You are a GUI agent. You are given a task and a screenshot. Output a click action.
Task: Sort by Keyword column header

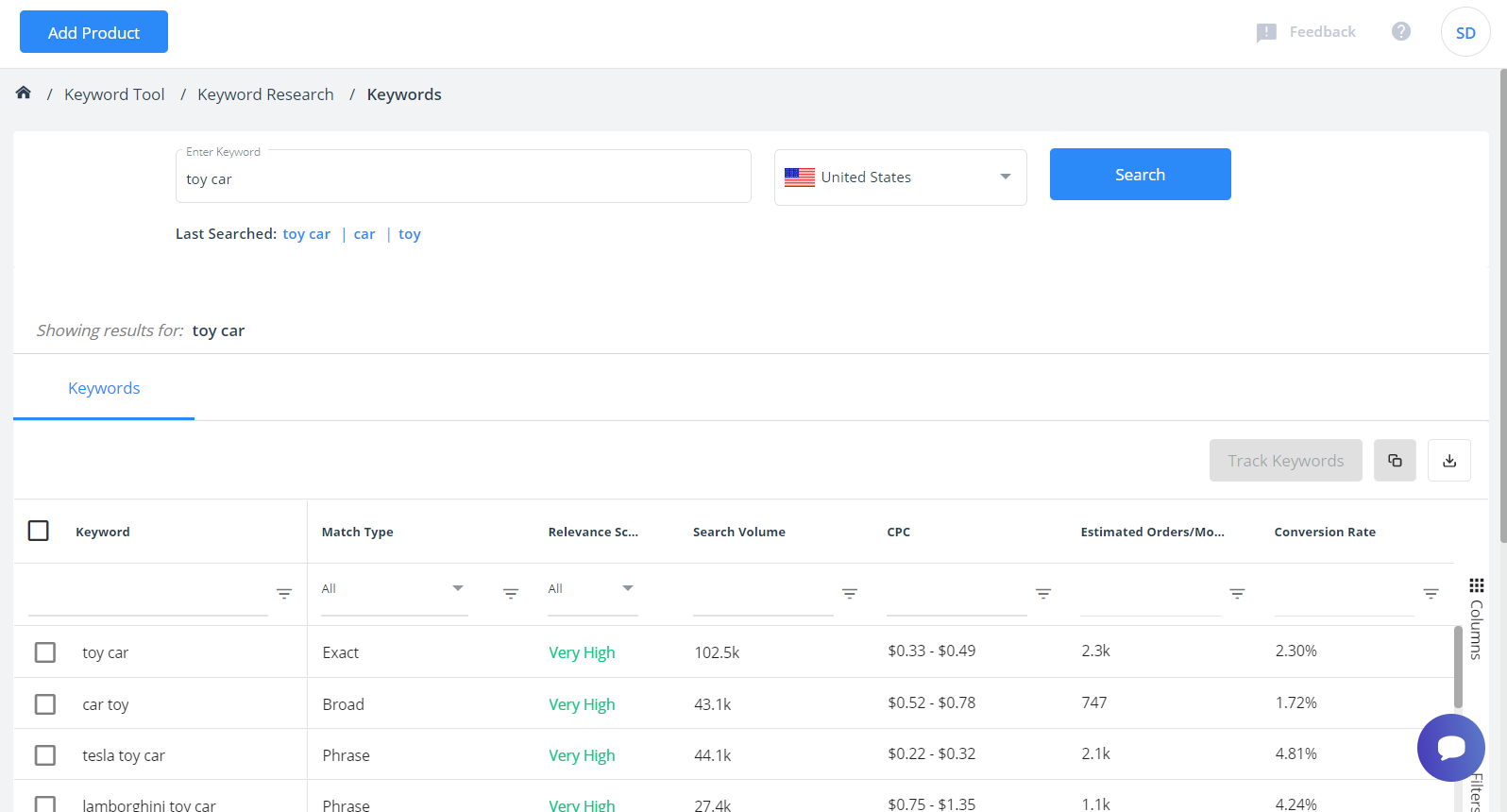(x=103, y=532)
